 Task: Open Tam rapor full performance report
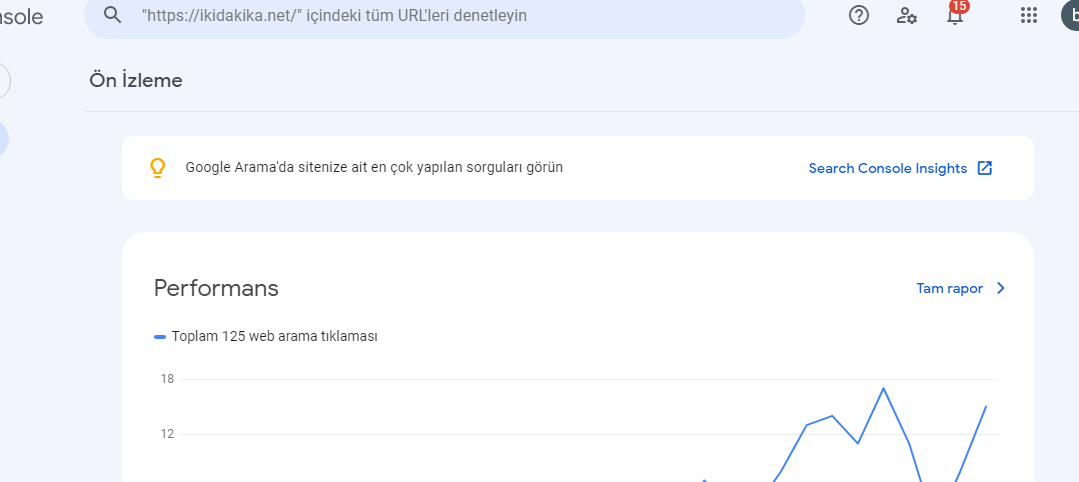click(950, 289)
